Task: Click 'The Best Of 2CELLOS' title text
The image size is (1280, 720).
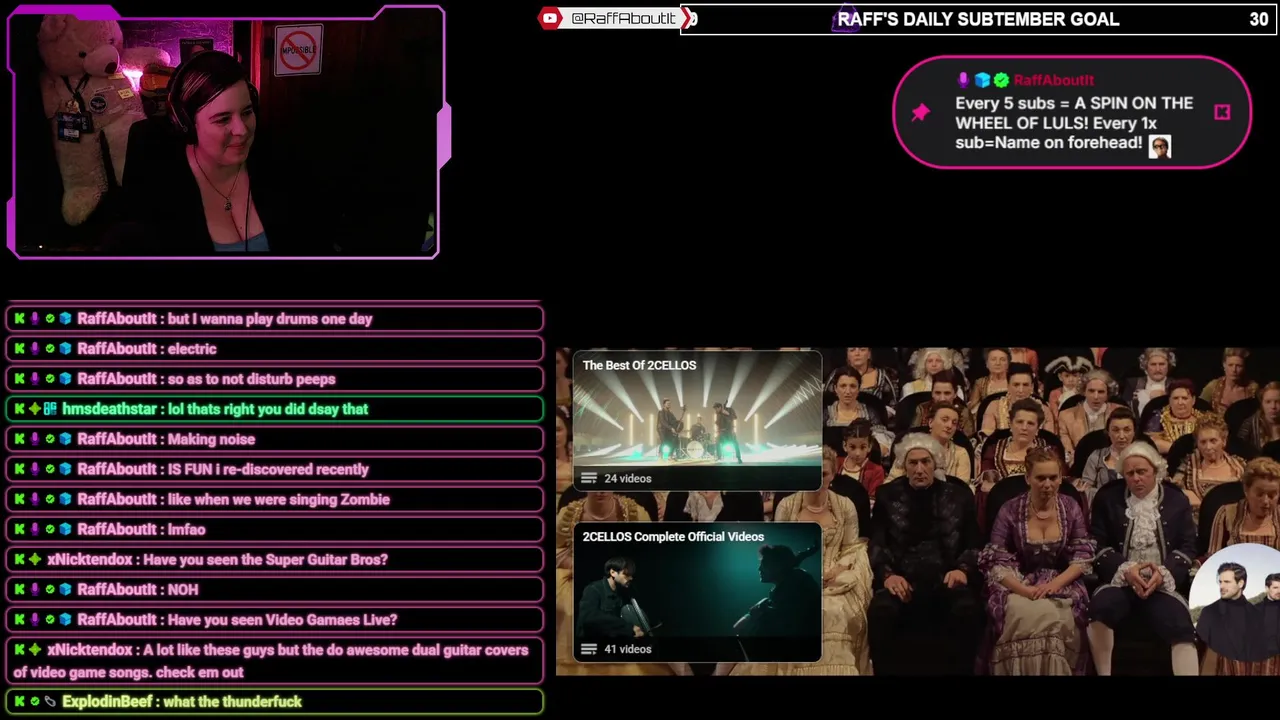Action: point(639,365)
